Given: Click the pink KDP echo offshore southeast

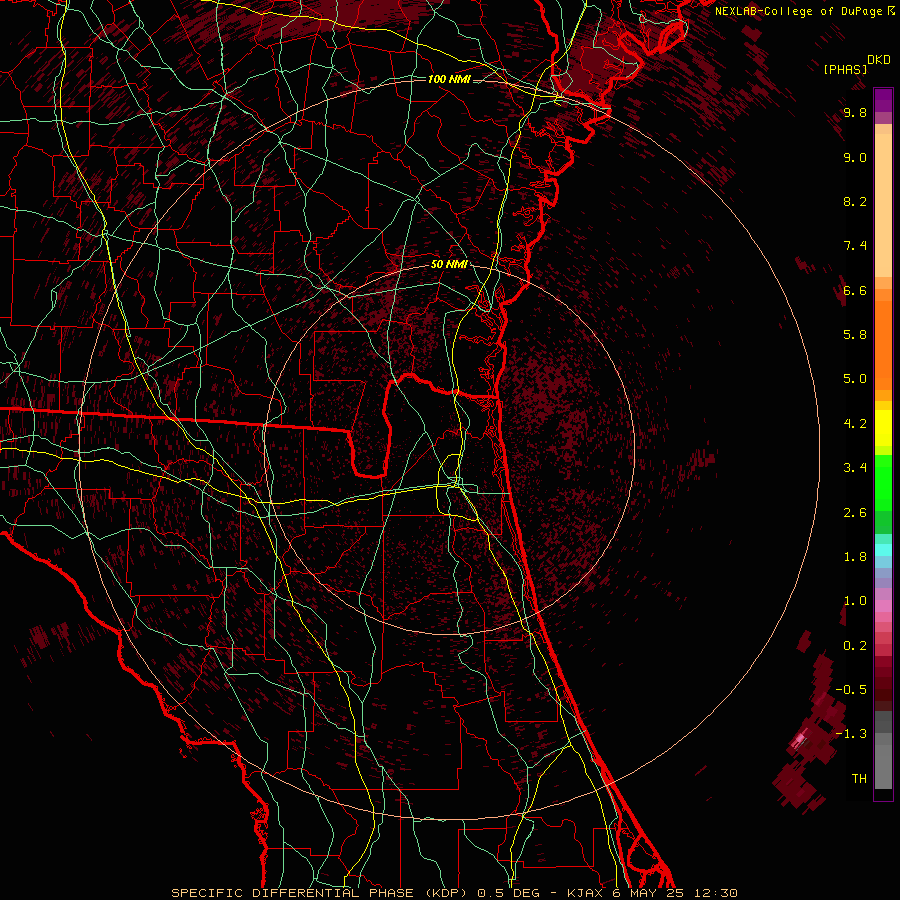Looking at the screenshot, I should [799, 739].
